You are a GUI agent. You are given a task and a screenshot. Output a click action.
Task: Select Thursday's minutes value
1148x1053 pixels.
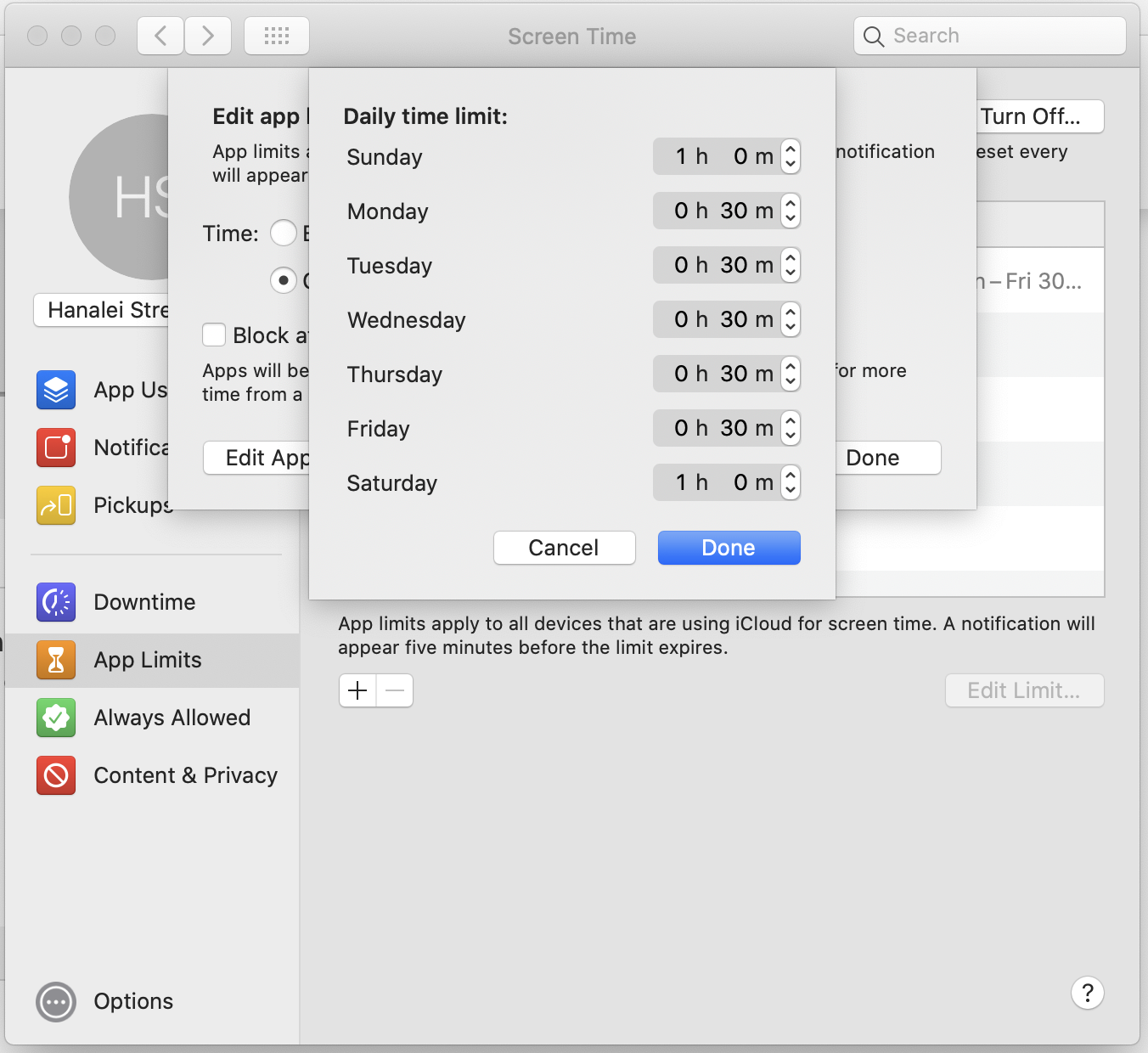point(734,374)
